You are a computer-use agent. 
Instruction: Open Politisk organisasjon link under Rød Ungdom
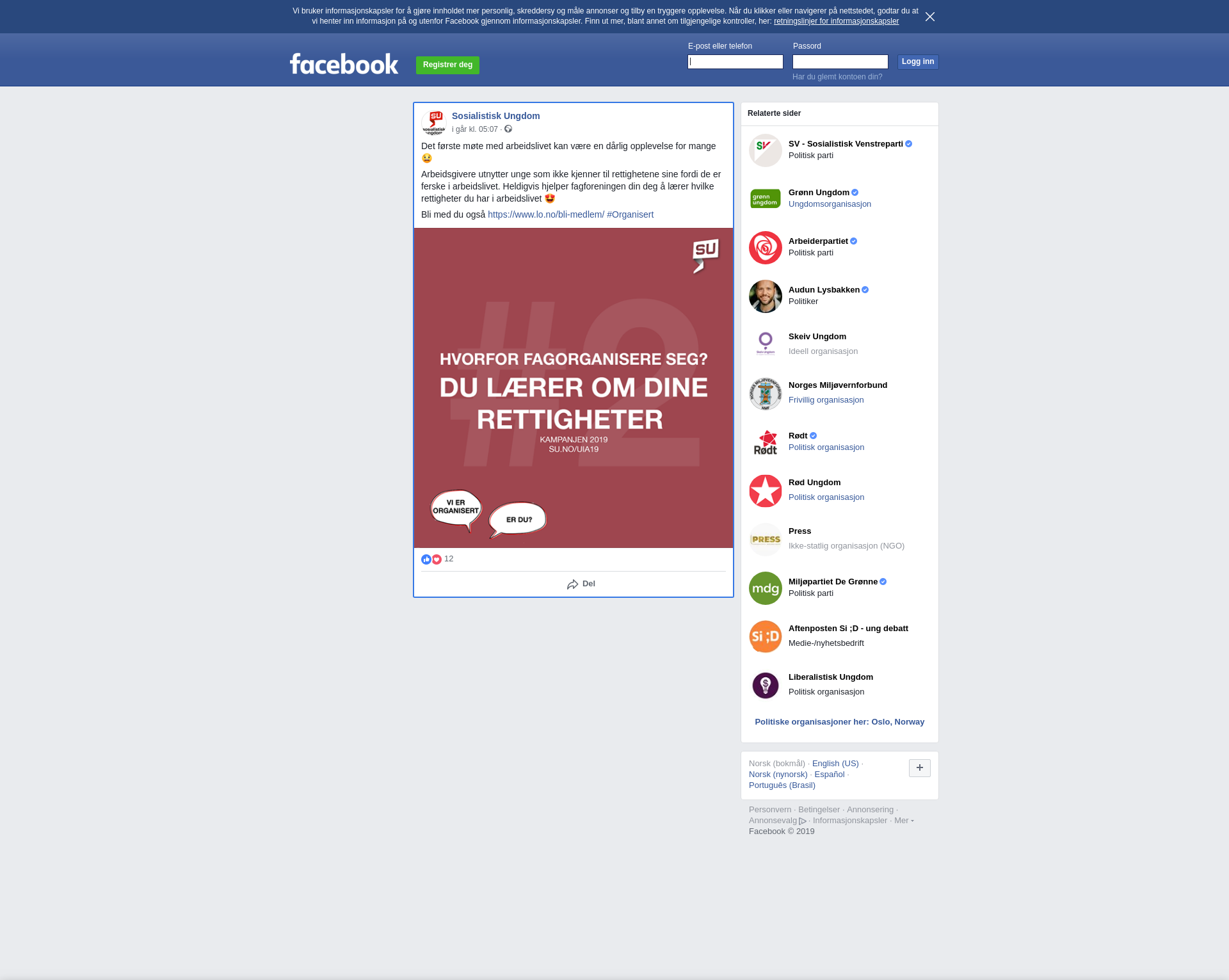pyautogui.click(x=826, y=497)
